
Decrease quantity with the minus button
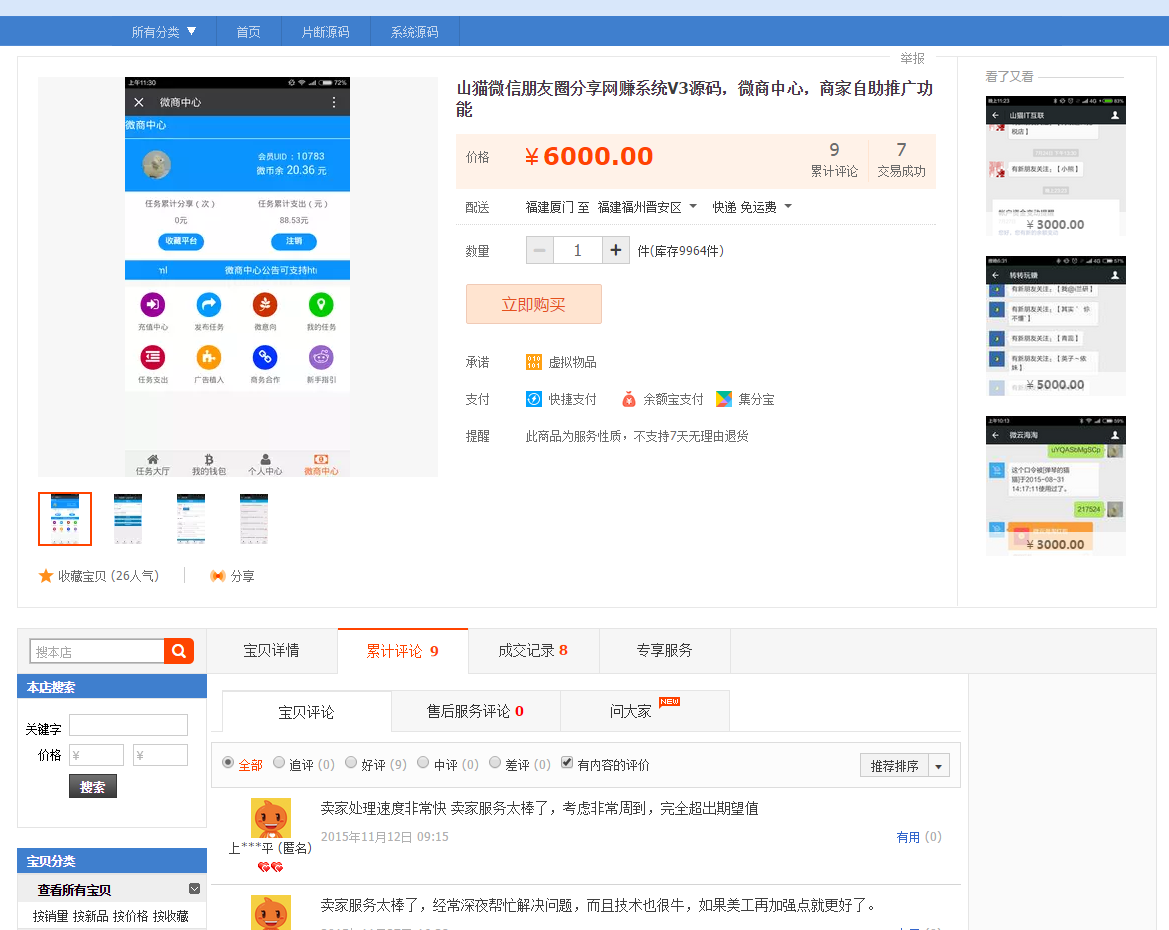point(540,251)
